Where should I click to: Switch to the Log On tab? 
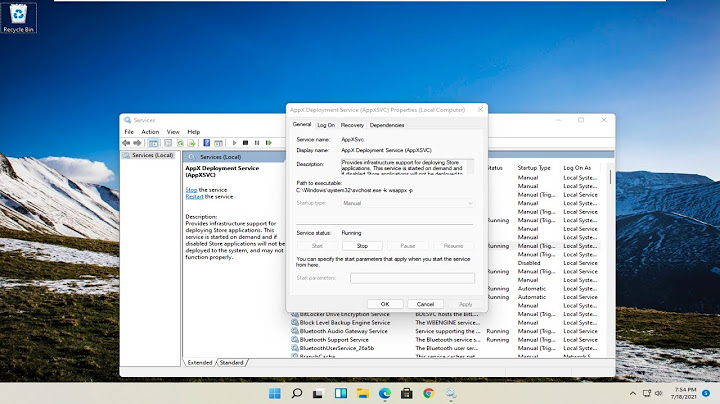click(326, 125)
